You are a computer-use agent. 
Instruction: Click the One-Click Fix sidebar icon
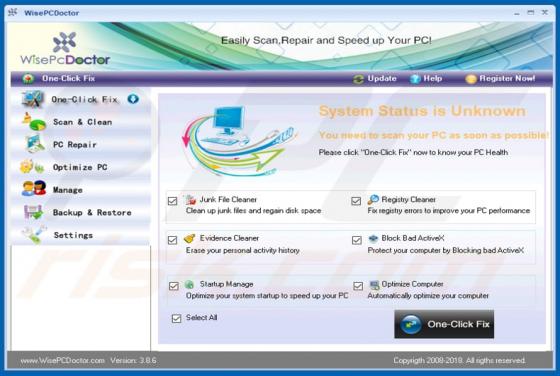(33, 99)
